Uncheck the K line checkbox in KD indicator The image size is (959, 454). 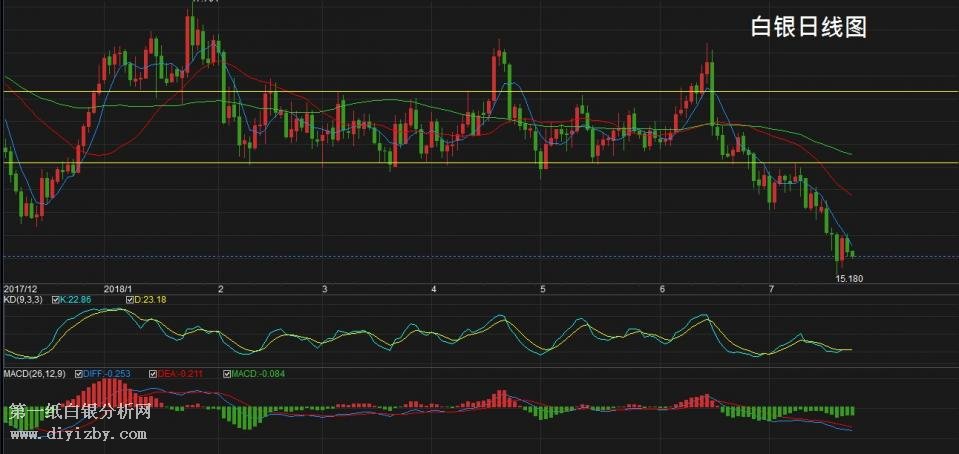click(55, 299)
